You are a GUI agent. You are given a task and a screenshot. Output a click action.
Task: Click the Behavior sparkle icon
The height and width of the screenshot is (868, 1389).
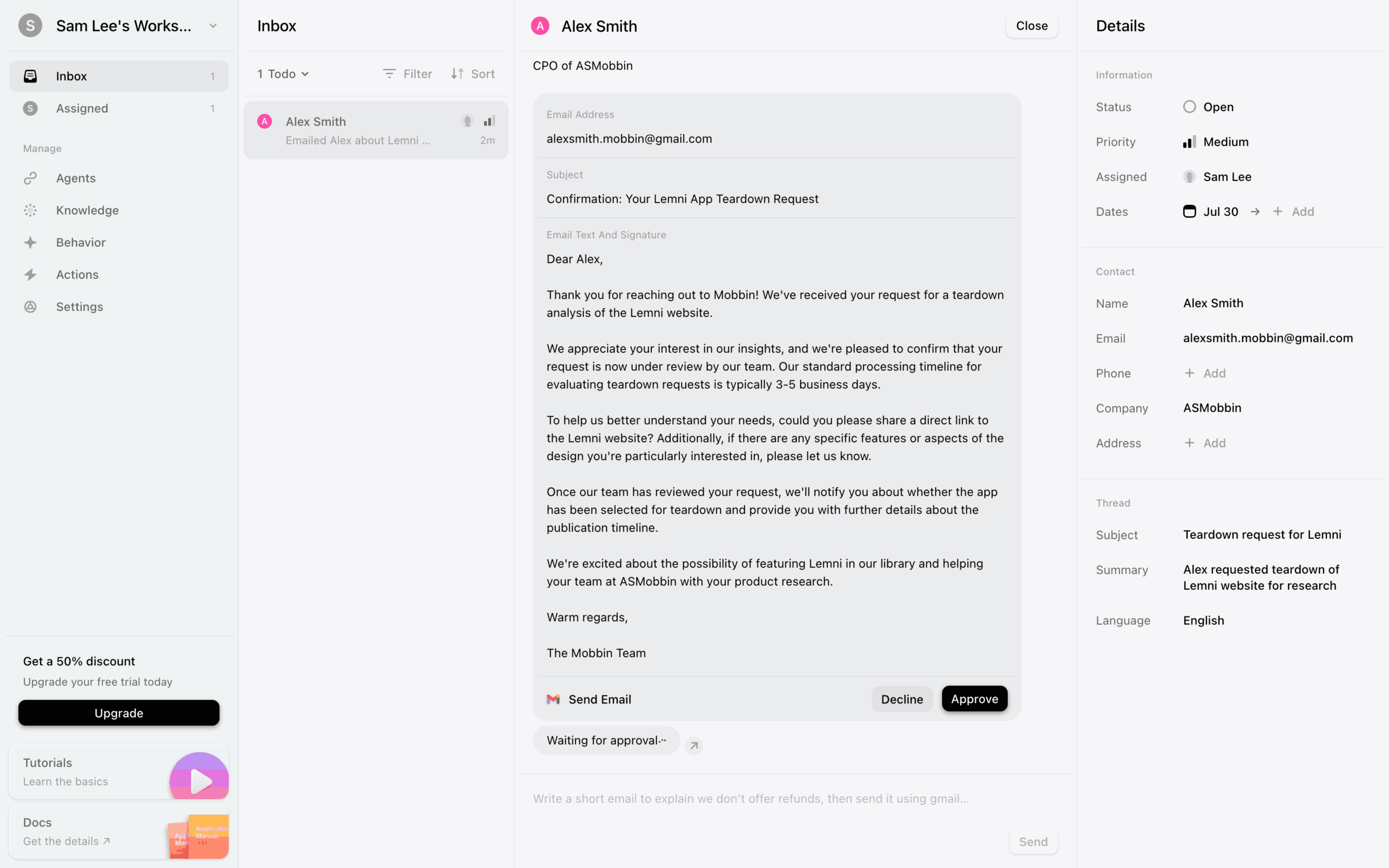(x=30, y=242)
